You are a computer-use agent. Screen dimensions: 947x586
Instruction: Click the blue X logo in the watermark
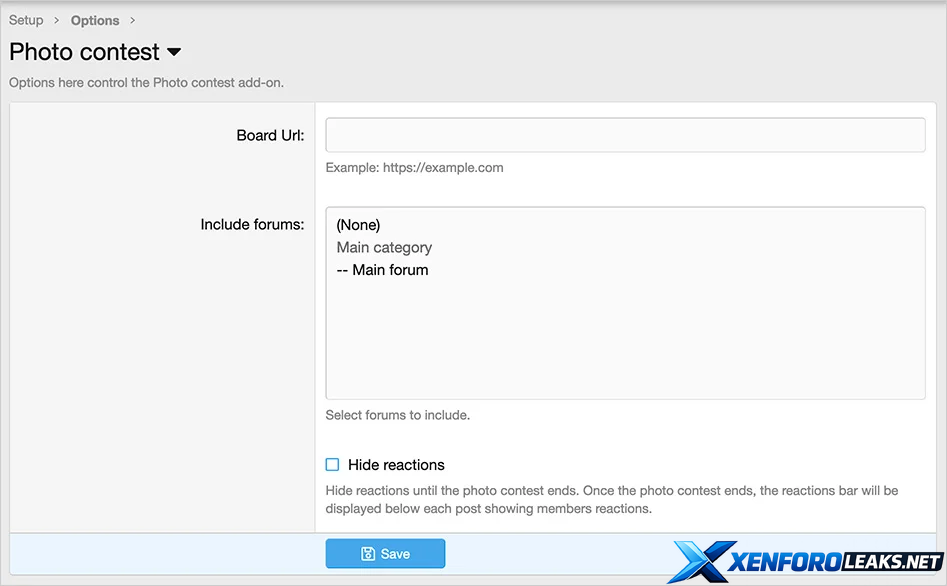tap(702, 561)
